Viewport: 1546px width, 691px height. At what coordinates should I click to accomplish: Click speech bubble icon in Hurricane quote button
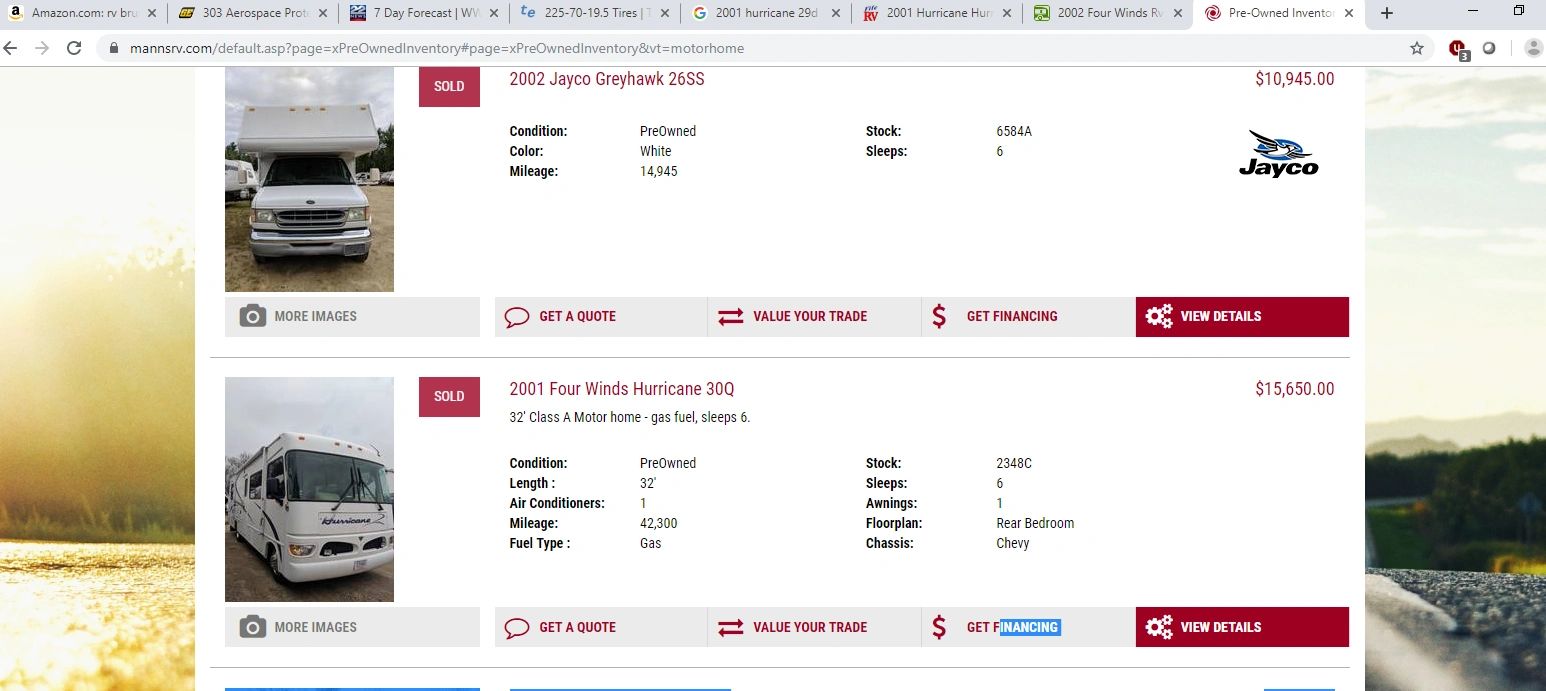(517, 628)
